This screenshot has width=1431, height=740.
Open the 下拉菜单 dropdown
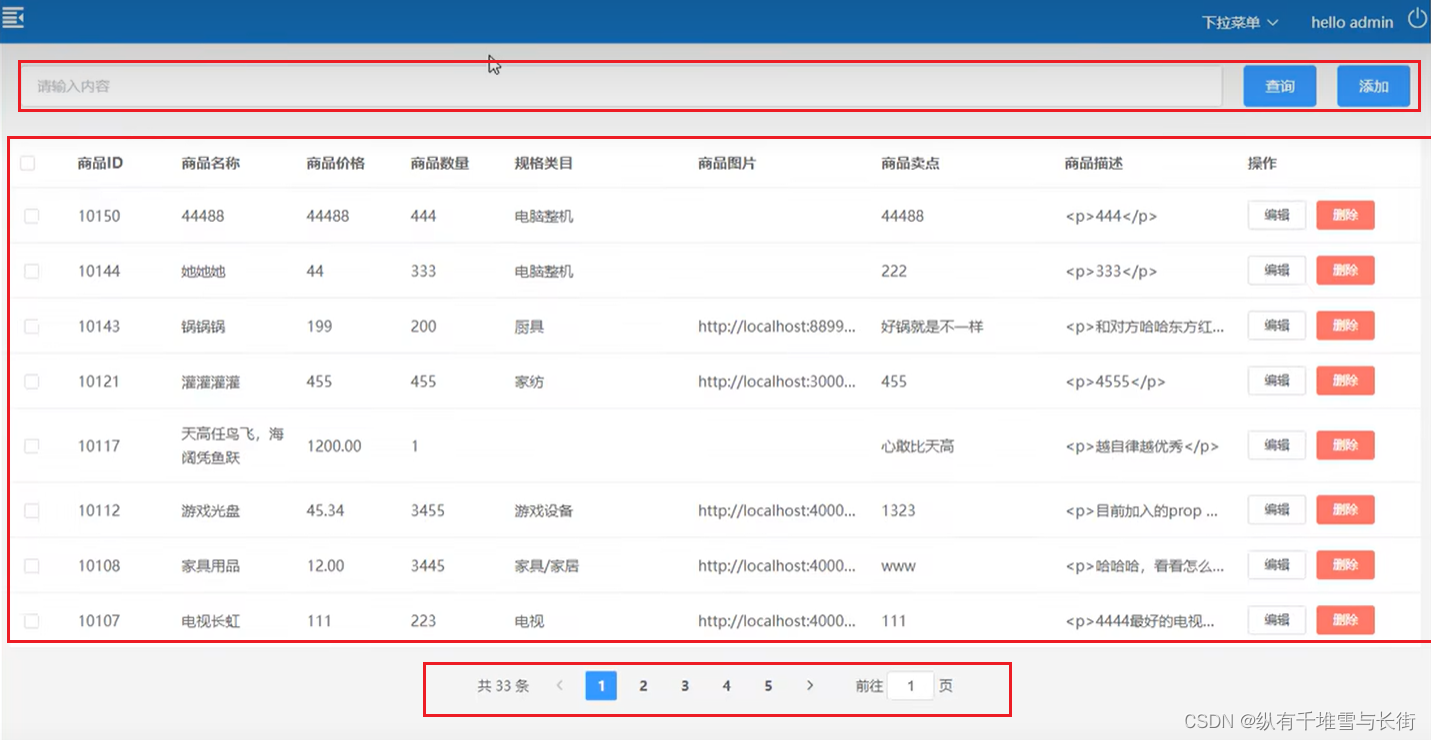[1239, 22]
